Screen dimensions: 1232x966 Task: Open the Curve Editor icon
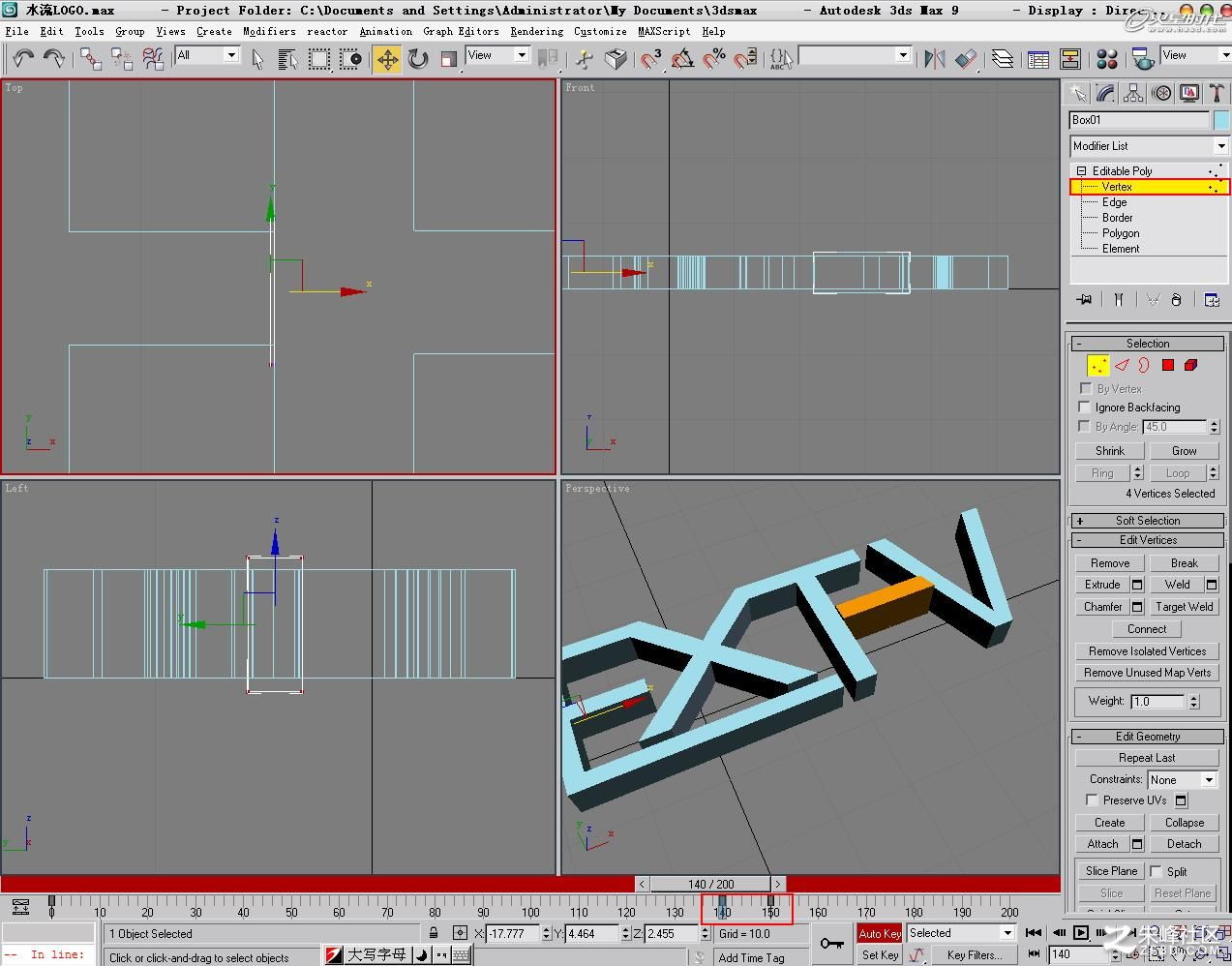point(1038,59)
